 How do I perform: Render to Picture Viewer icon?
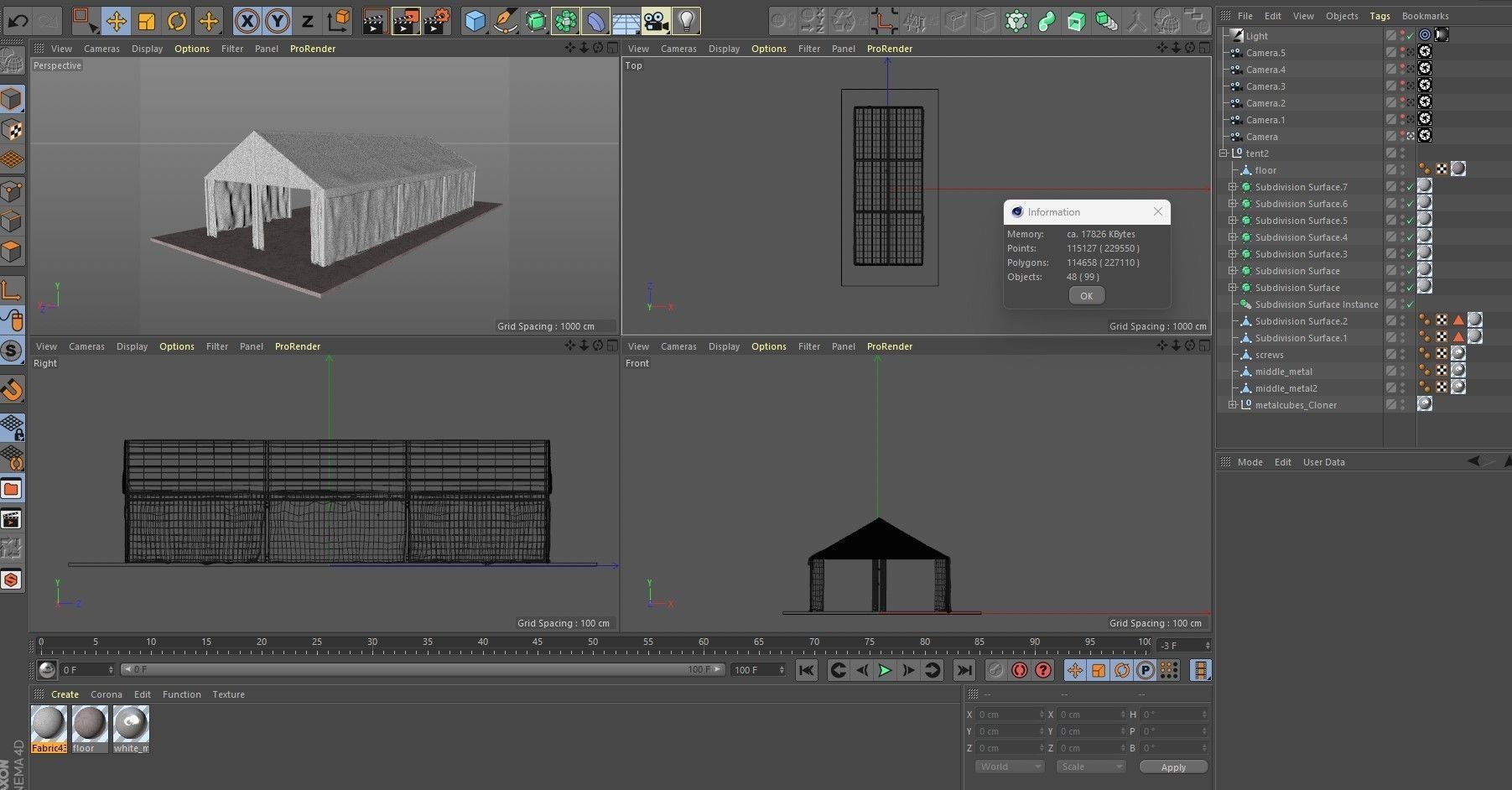point(406,20)
